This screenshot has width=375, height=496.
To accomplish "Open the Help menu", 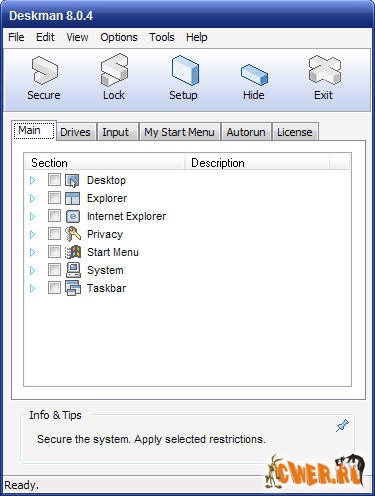I will [197, 37].
